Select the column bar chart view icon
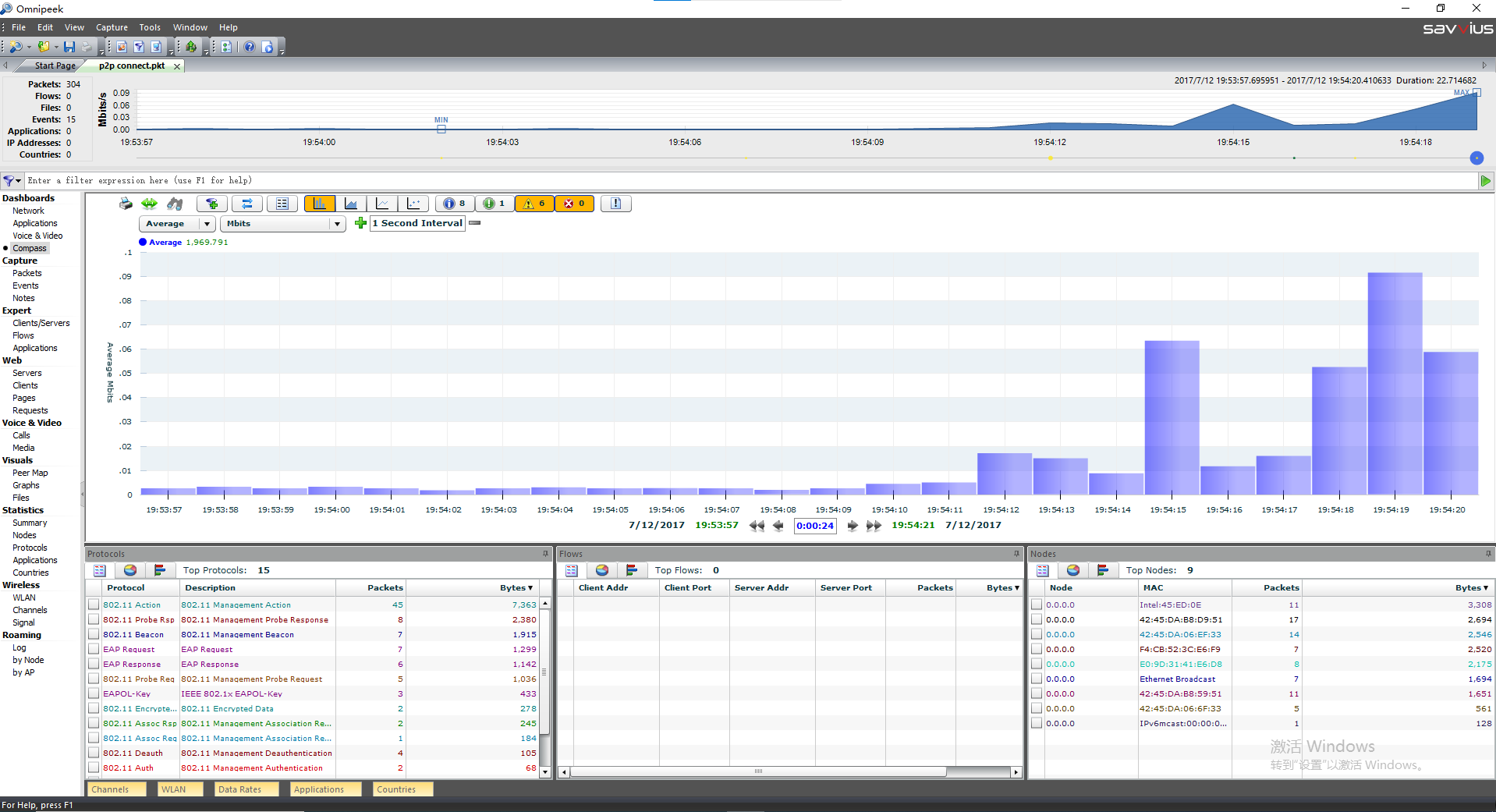The image size is (1496, 812). 320,204
